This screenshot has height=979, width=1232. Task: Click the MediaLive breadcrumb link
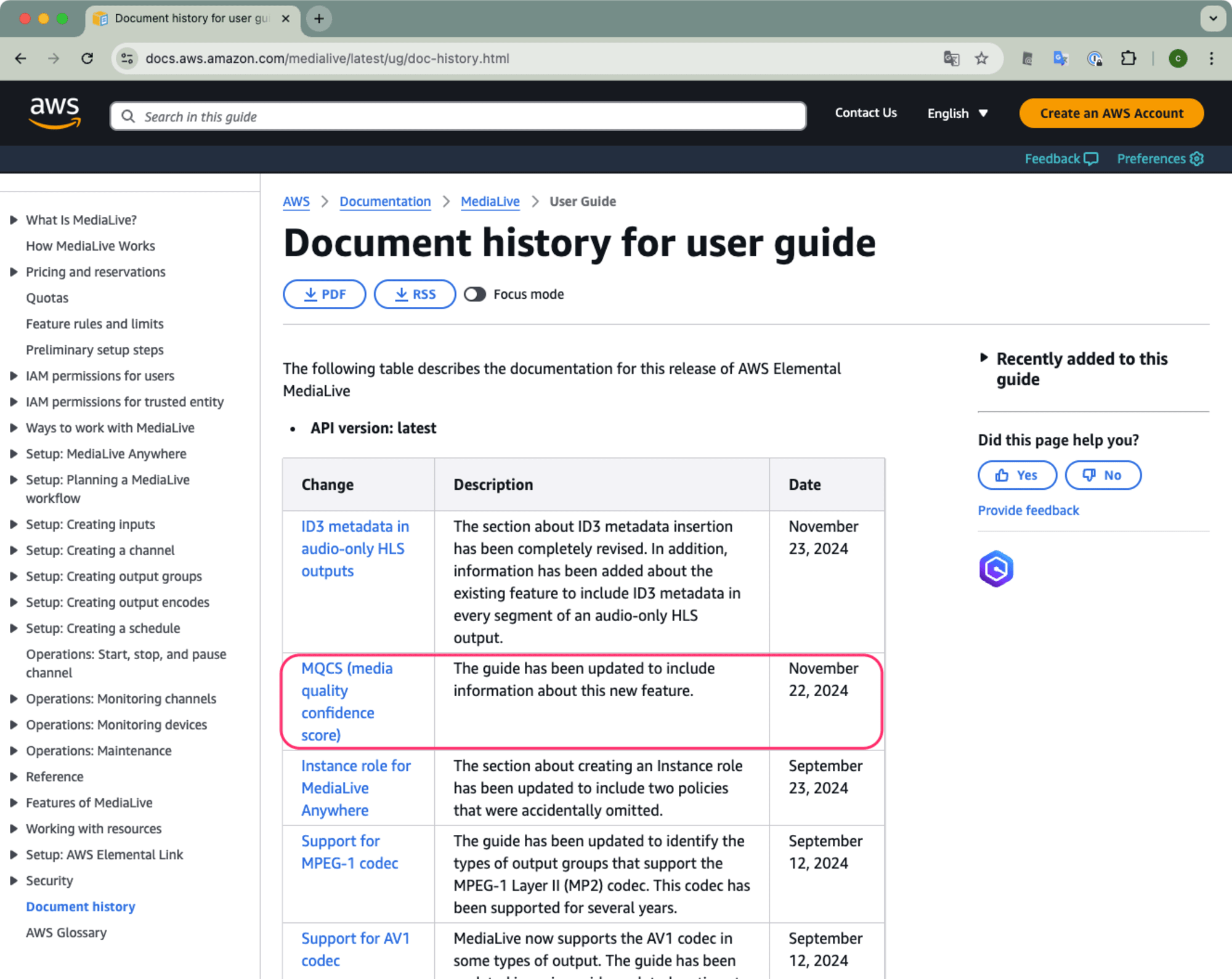(x=490, y=201)
